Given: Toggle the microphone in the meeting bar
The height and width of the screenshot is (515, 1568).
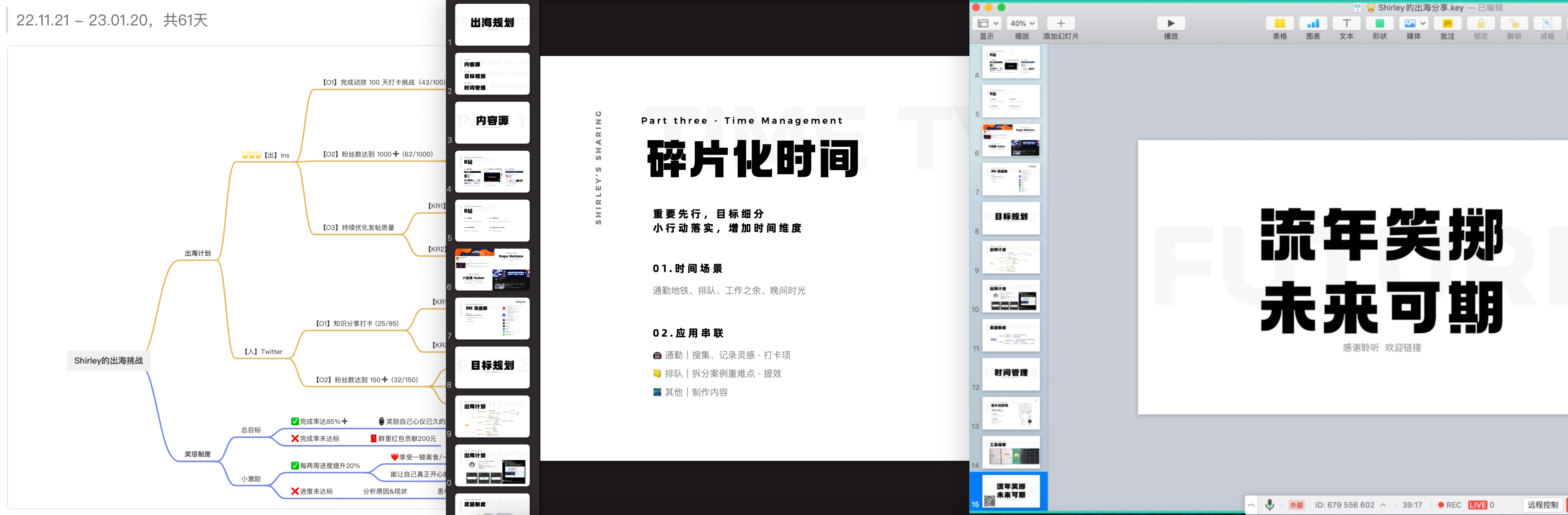Looking at the screenshot, I should [1270, 505].
